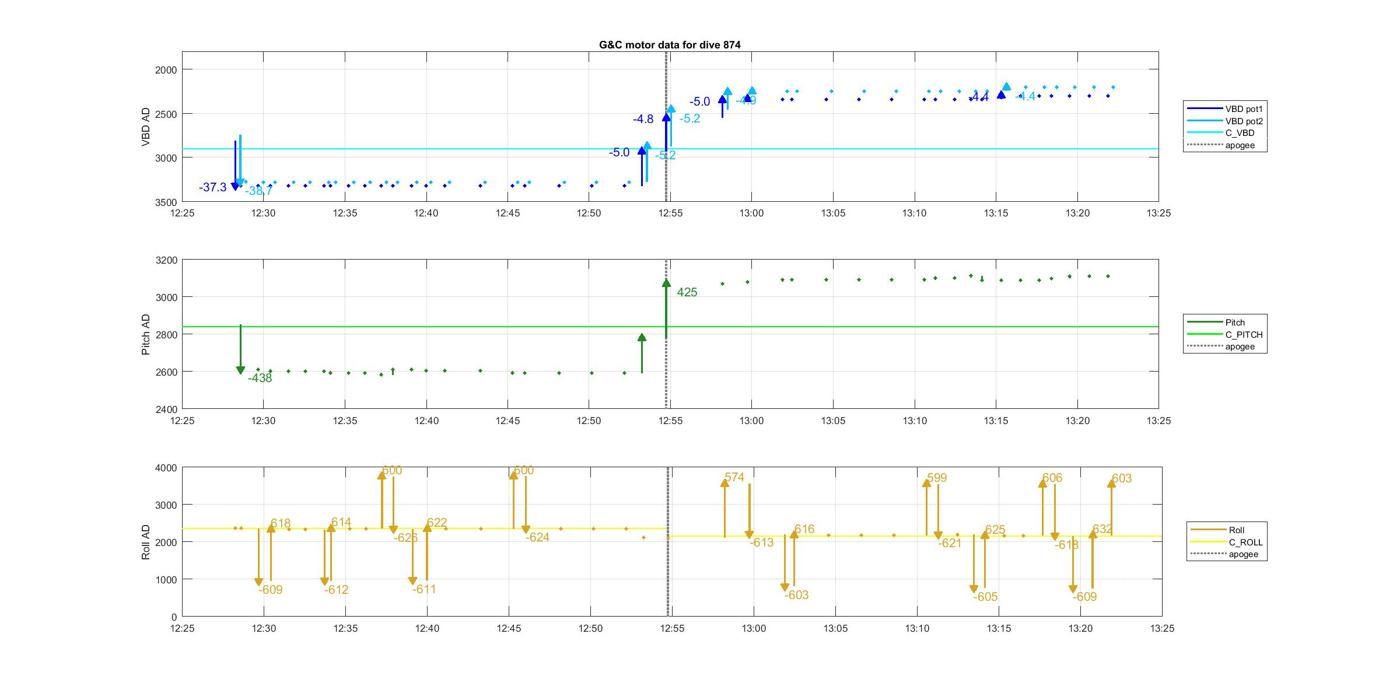Click the '-37.3' VBD pot1 annotation

click(x=213, y=187)
